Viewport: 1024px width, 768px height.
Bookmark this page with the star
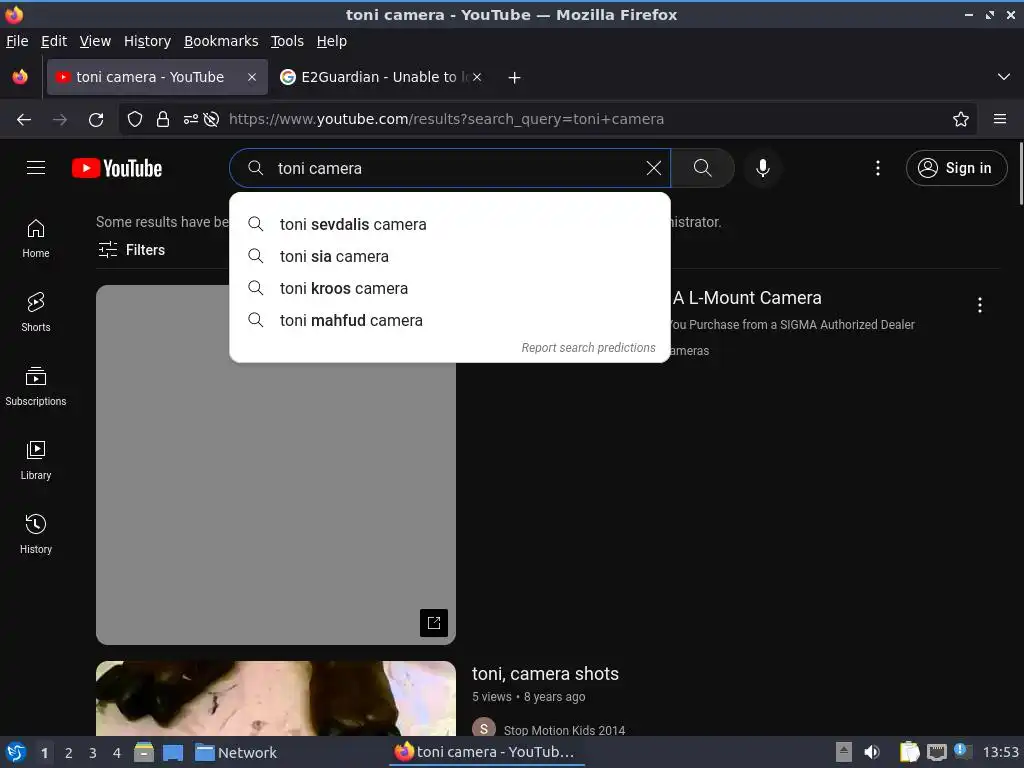pos(961,119)
